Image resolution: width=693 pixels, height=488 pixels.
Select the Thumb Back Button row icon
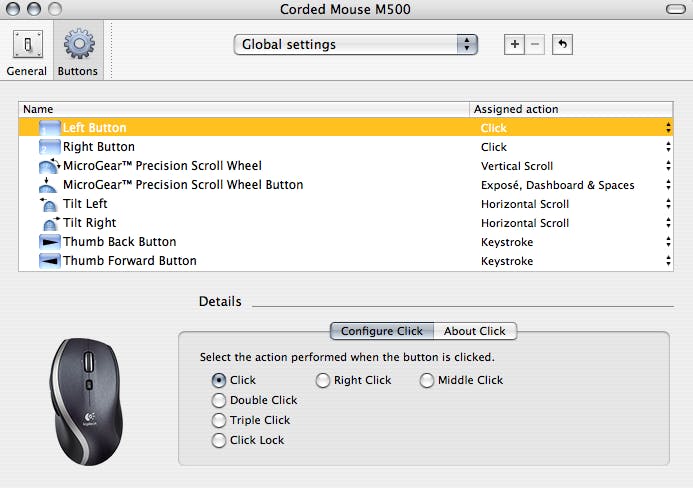(49, 242)
